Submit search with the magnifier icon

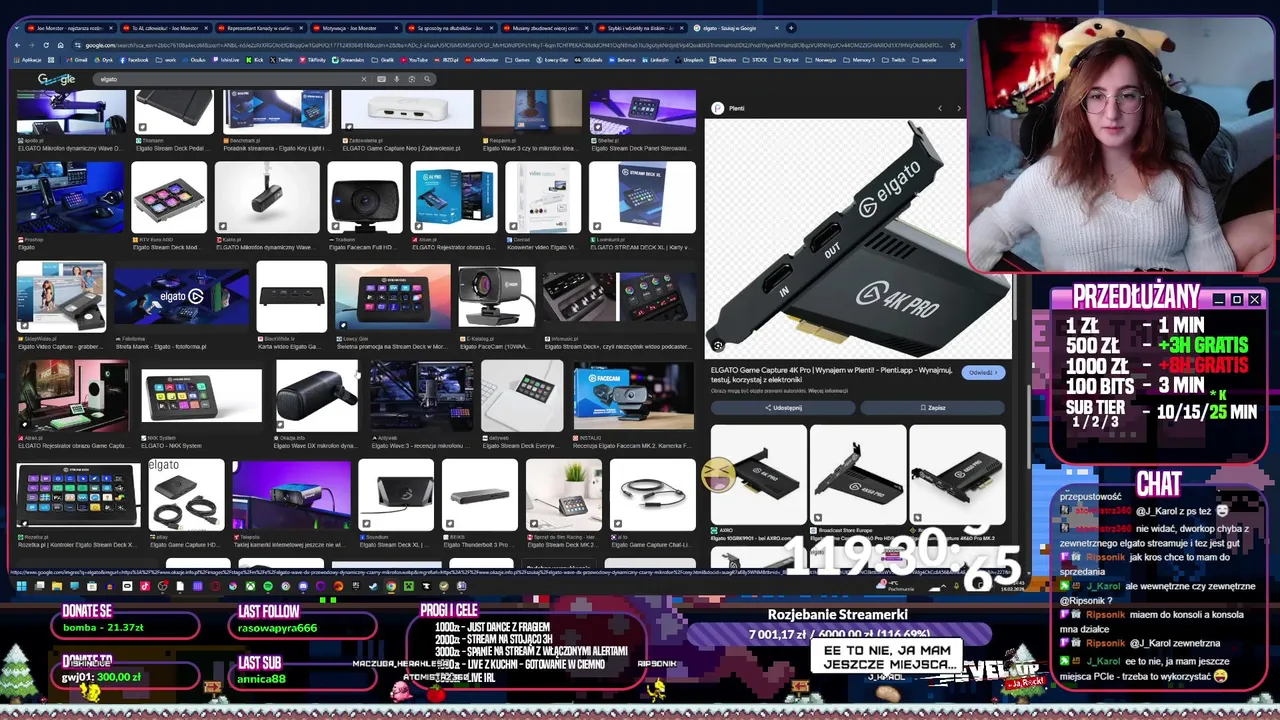pos(427,79)
